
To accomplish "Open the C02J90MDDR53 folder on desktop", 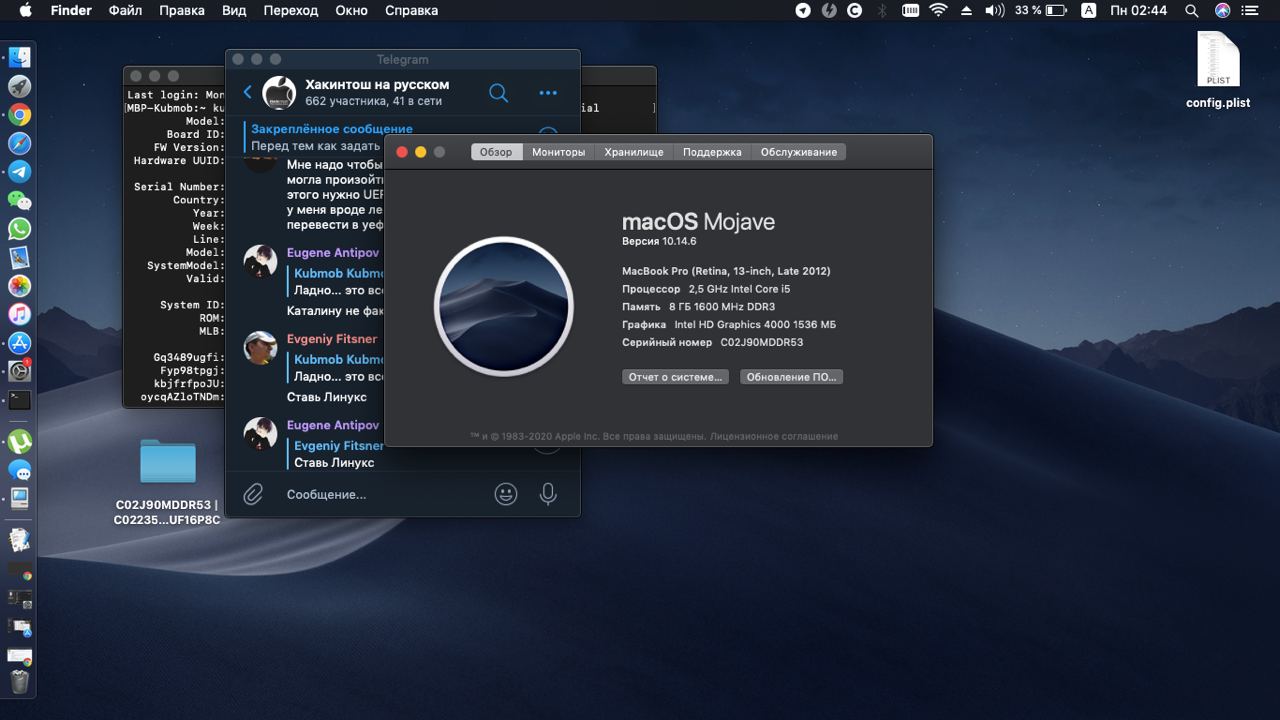I will (168, 462).
